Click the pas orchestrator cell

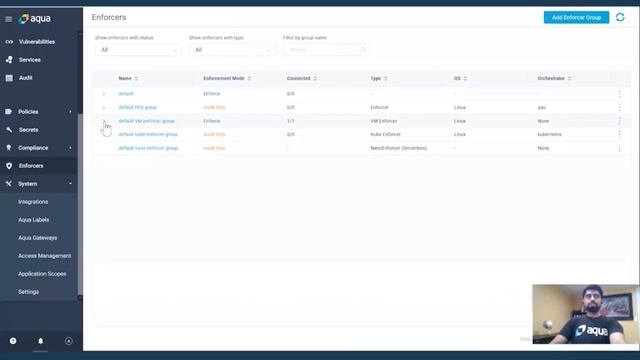point(542,107)
